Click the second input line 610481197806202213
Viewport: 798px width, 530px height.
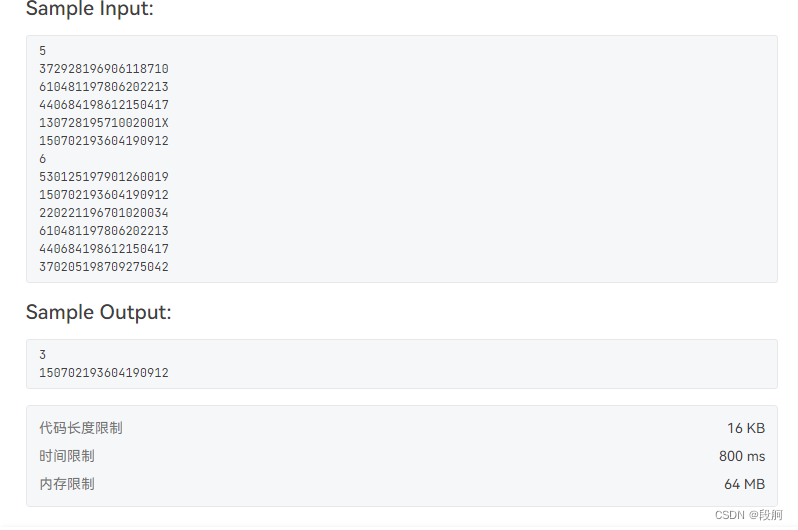pyautogui.click(x=103, y=87)
